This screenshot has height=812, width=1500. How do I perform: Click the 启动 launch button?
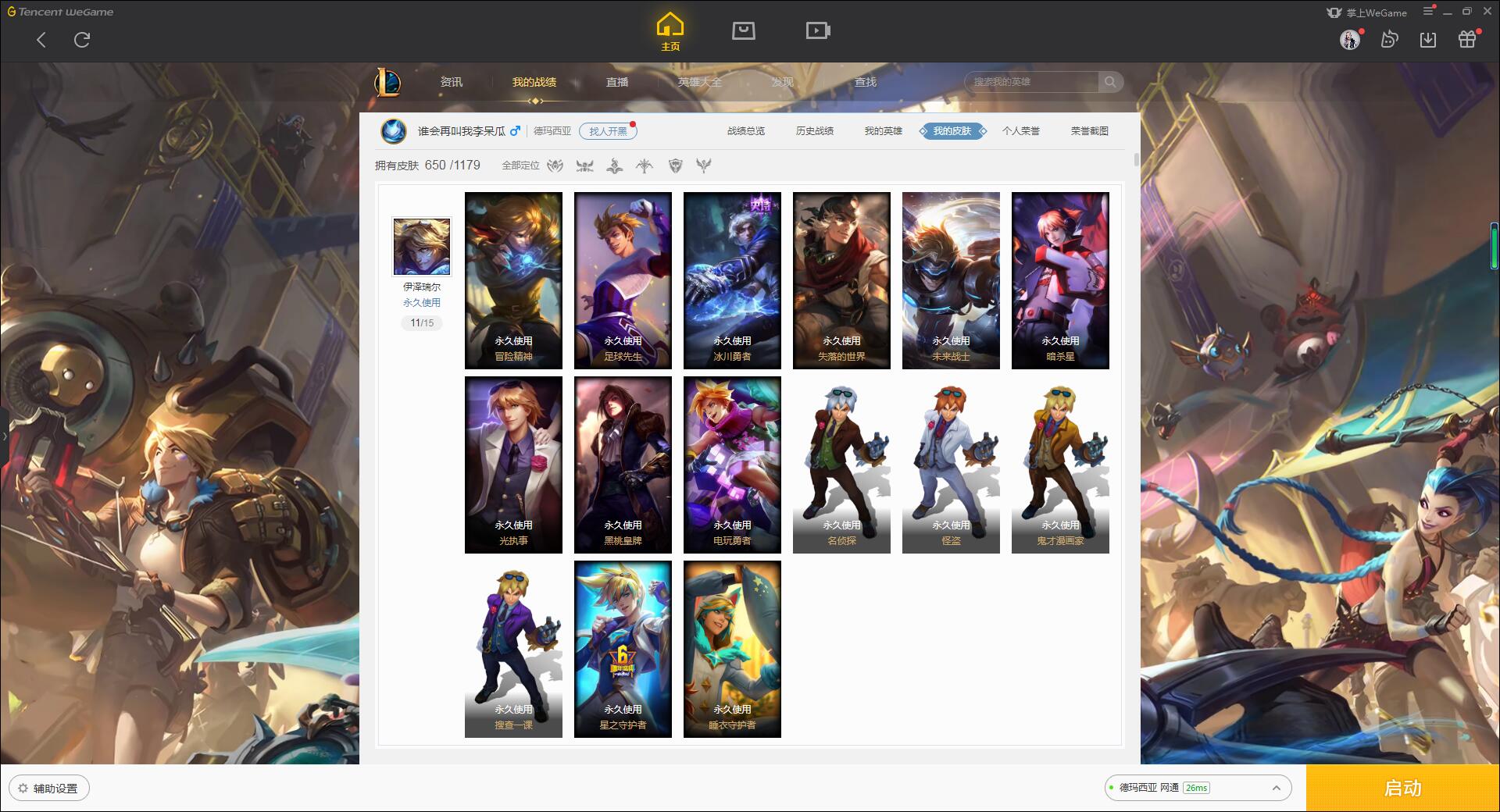point(1403,789)
